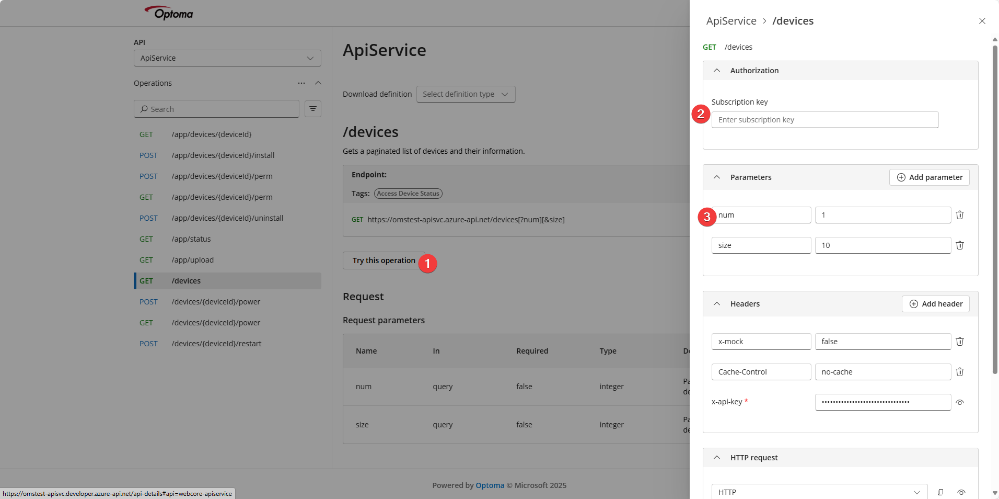Remove the x-mock header via trash icon
999x499 pixels.
pos(959,341)
